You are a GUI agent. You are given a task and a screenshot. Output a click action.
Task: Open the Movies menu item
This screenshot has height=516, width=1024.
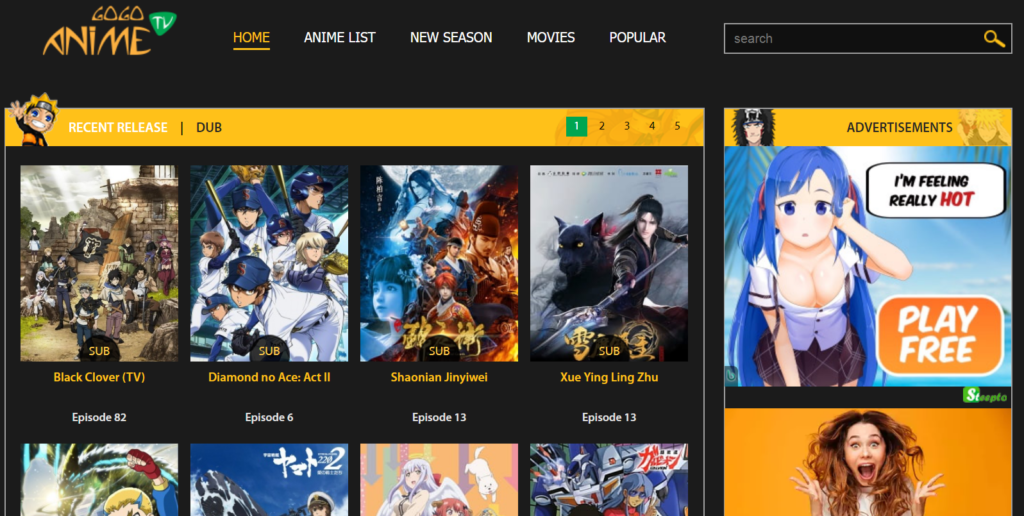[x=551, y=38]
